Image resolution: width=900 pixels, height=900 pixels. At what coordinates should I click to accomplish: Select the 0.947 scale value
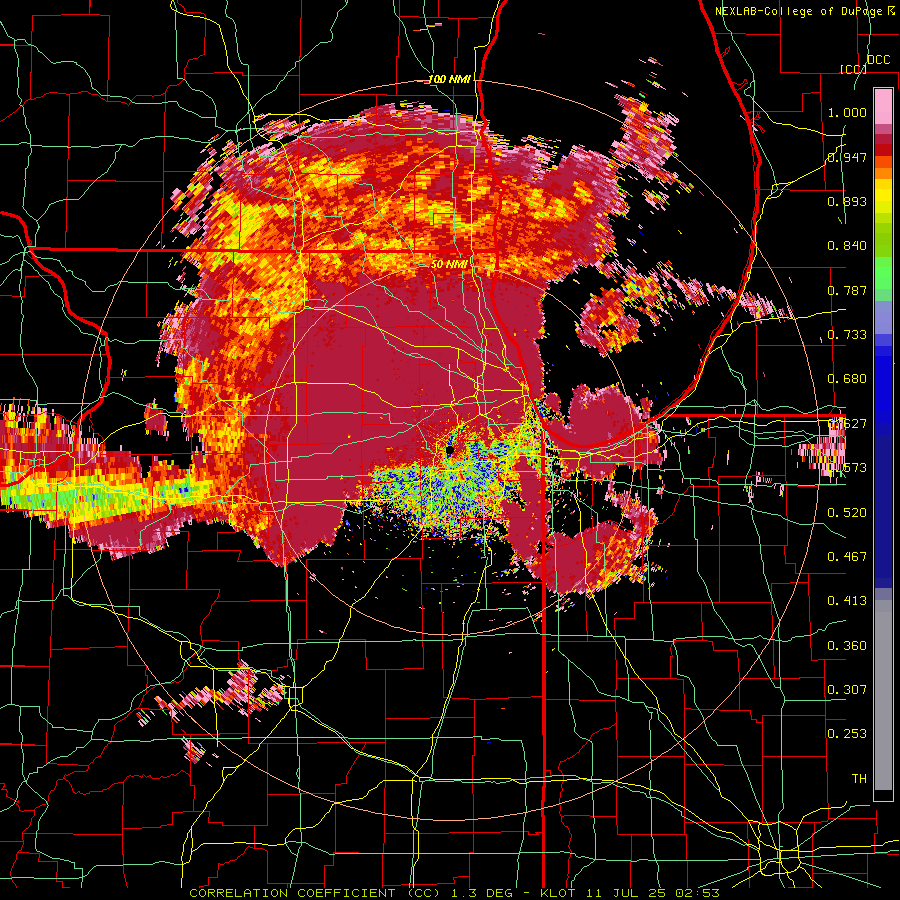pyautogui.click(x=847, y=157)
